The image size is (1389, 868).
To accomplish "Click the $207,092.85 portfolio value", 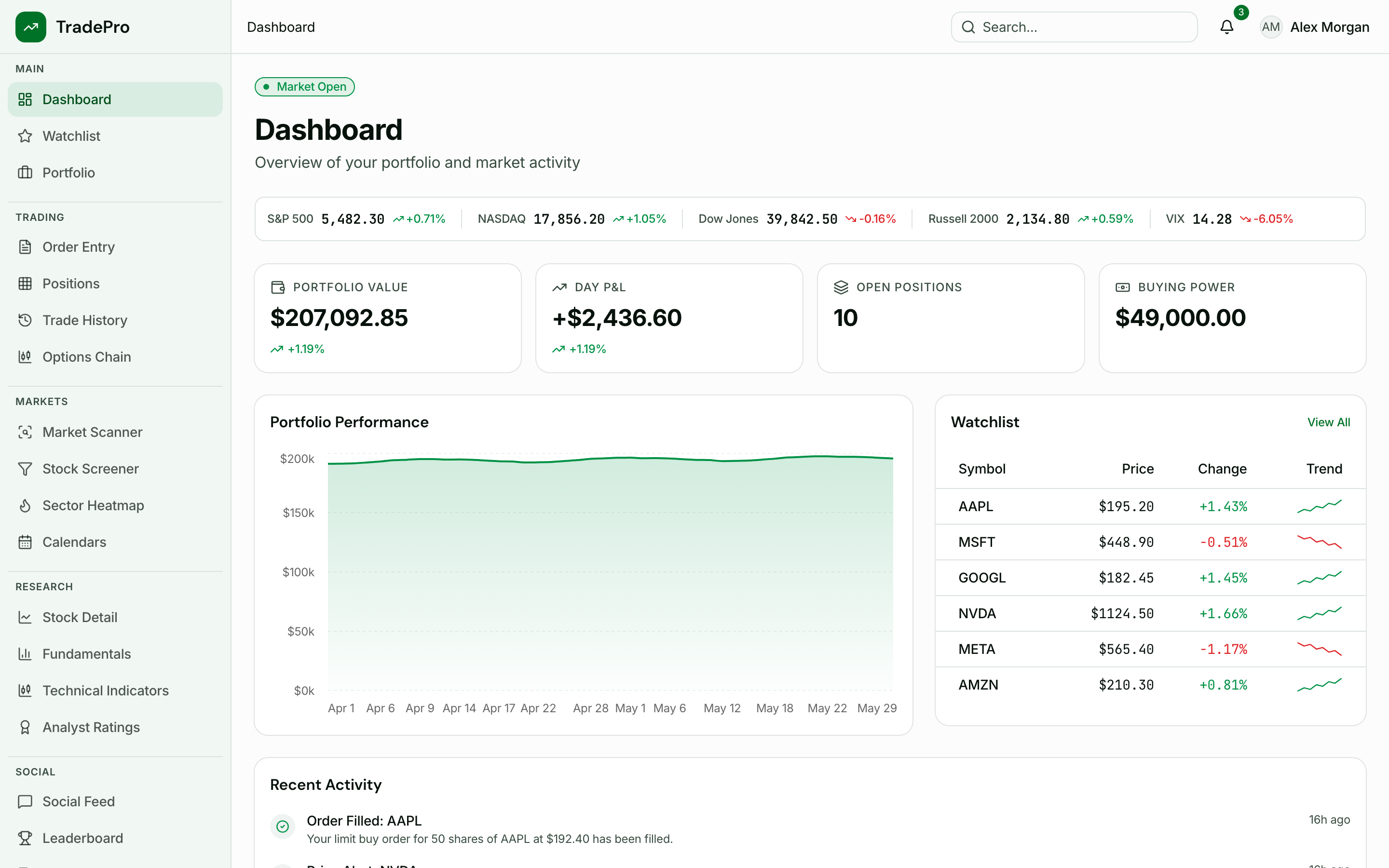I will click(x=339, y=318).
